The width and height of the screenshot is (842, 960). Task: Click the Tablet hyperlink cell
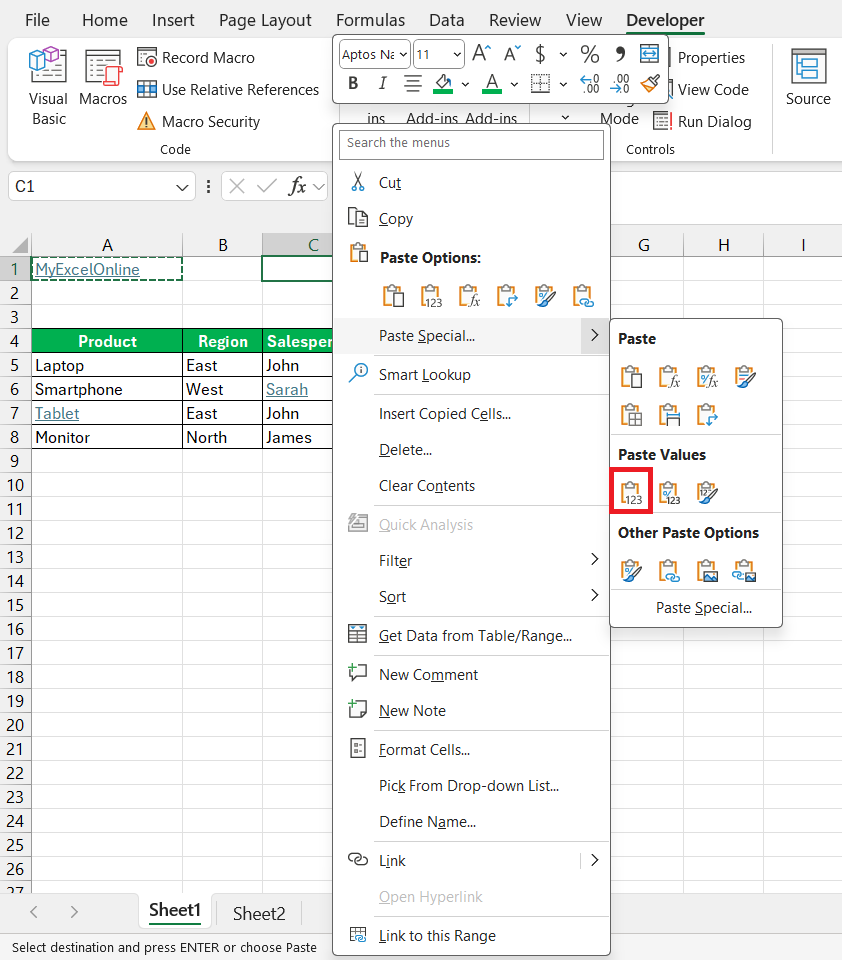[x=57, y=413]
